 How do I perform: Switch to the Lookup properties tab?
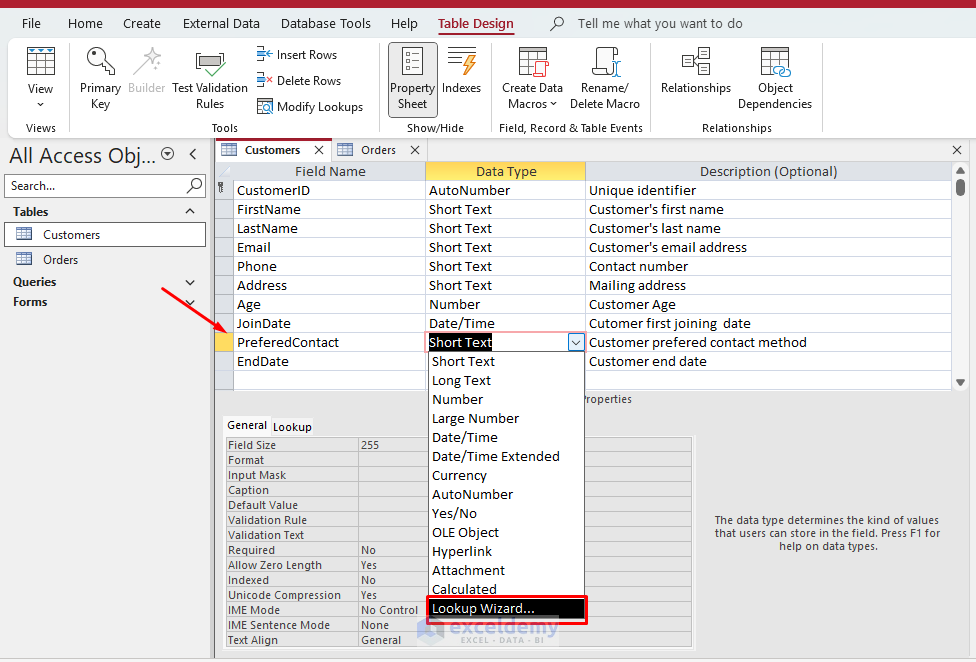pos(292,427)
